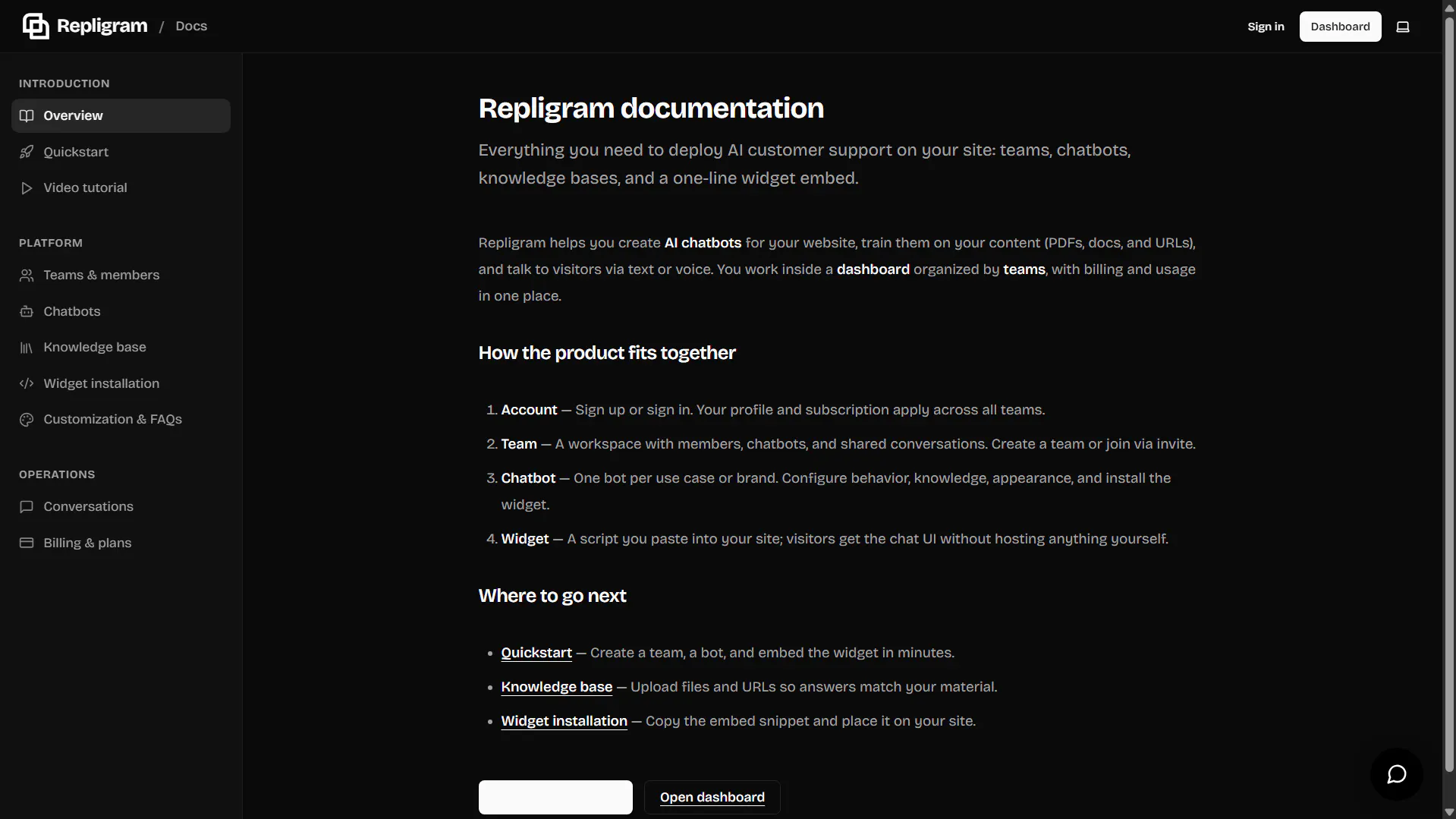
Task: Select the Knowledge base library icon
Action: tap(27, 347)
